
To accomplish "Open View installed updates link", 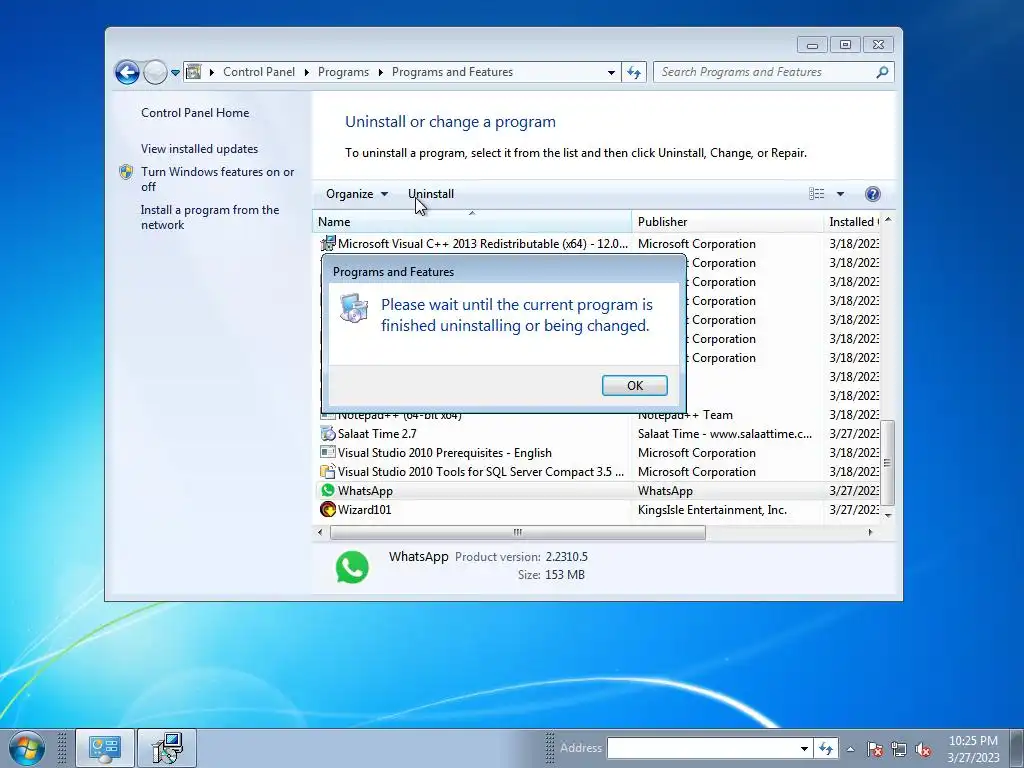I will 199,149.
